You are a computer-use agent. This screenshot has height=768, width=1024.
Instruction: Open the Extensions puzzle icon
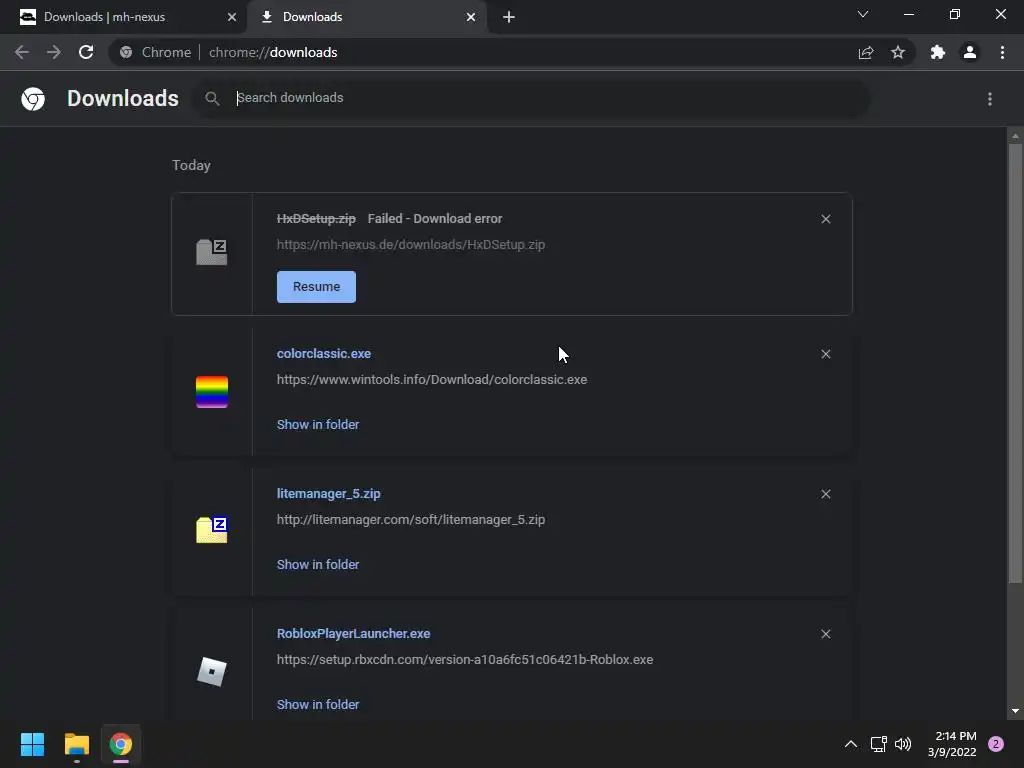pos(938,52)
